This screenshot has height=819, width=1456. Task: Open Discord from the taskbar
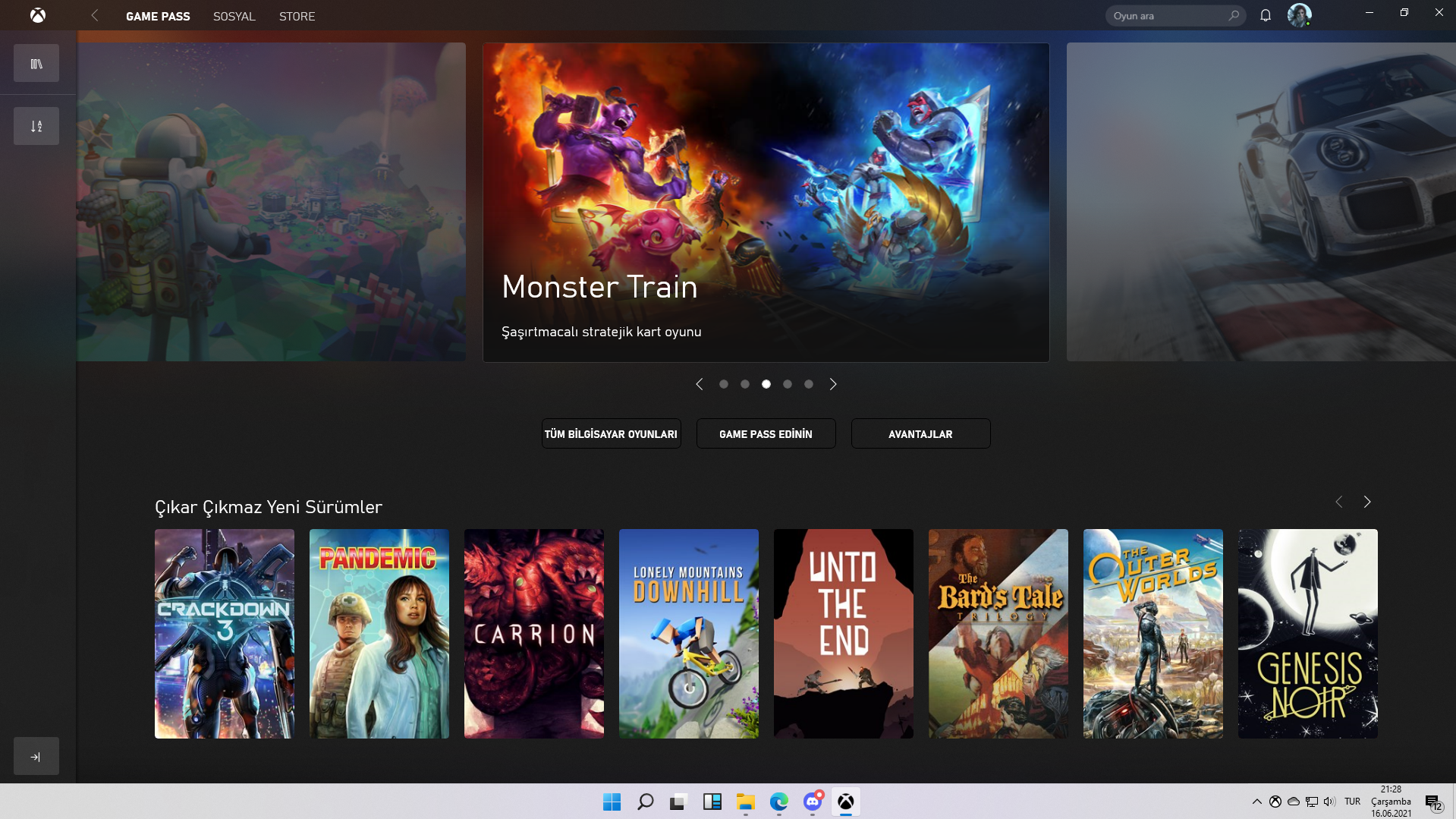(813, 802)
